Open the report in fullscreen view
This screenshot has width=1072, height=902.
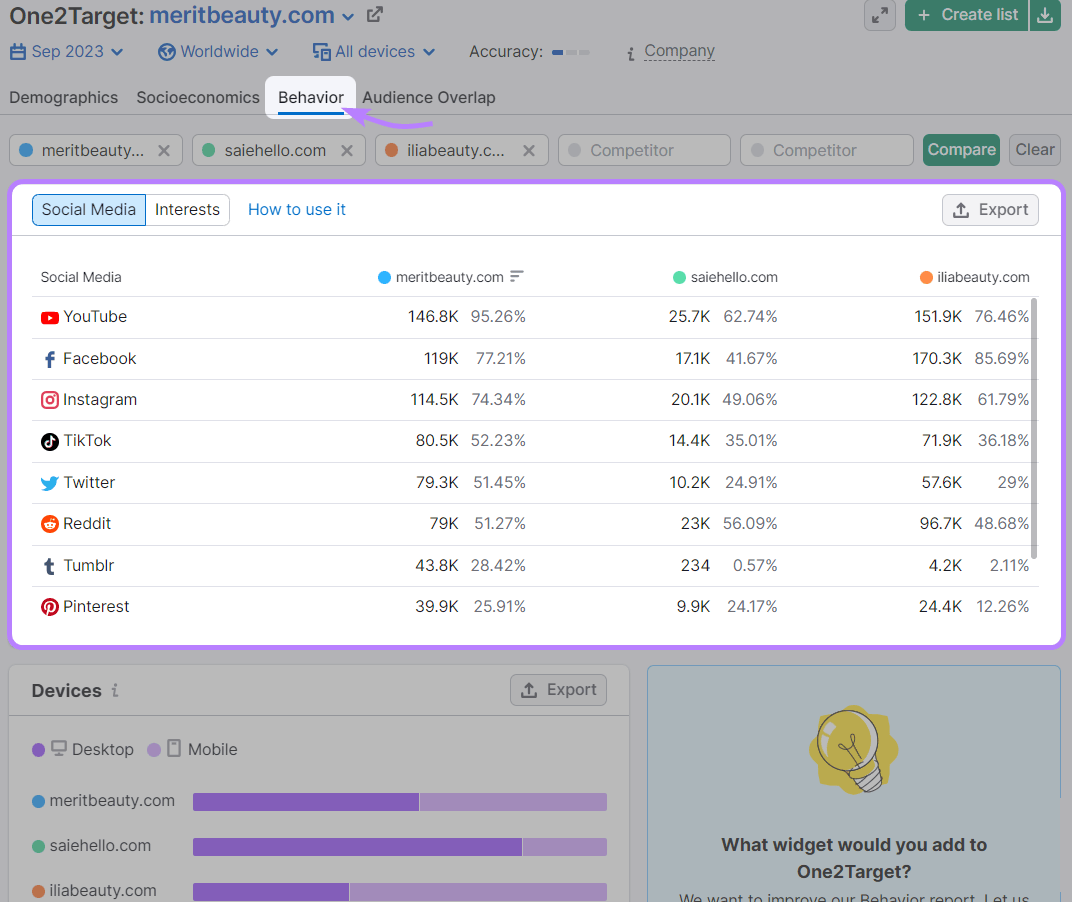[x=880, y=15]
